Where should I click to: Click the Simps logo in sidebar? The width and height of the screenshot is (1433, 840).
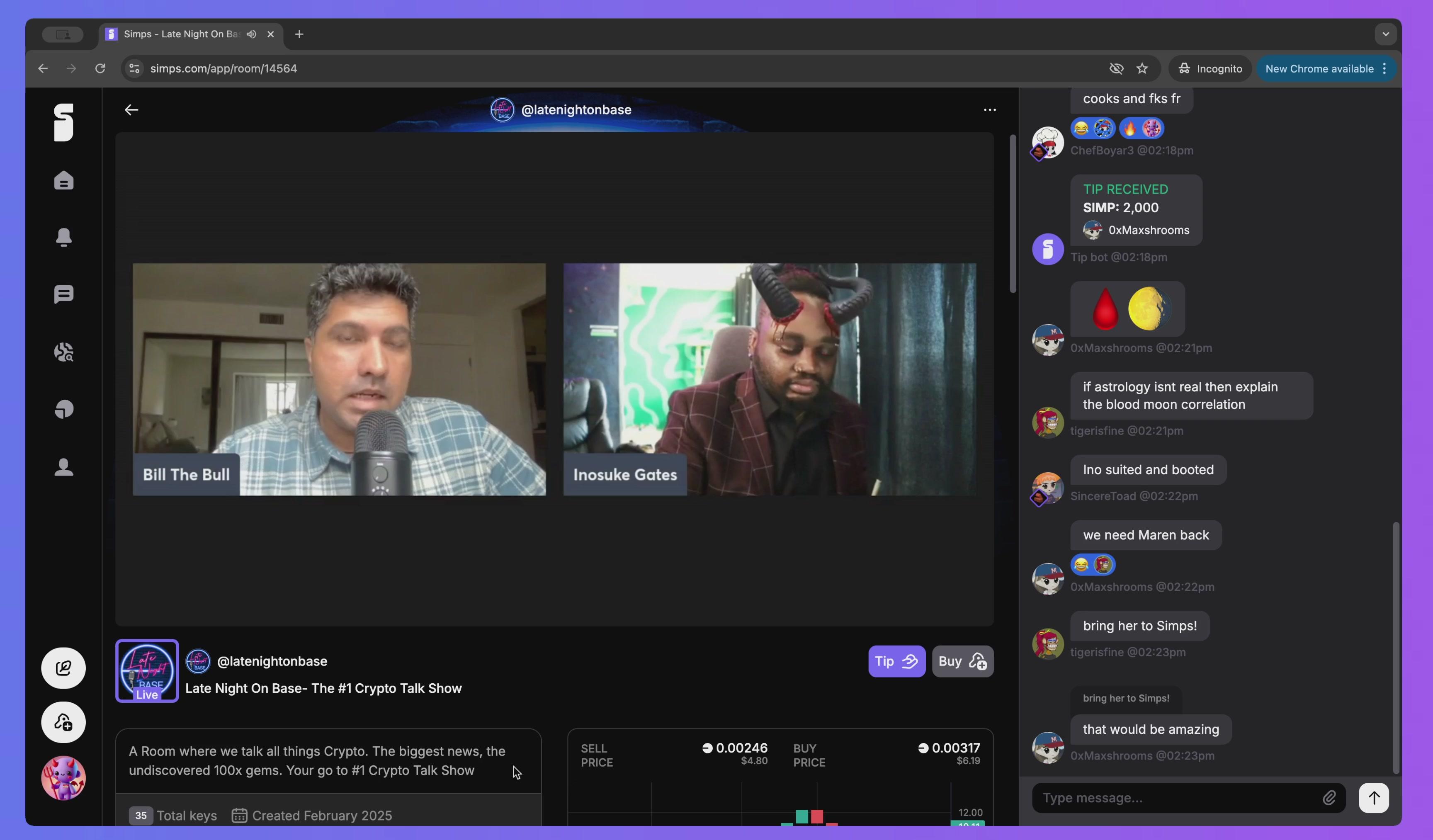click(x=64, y=122)
